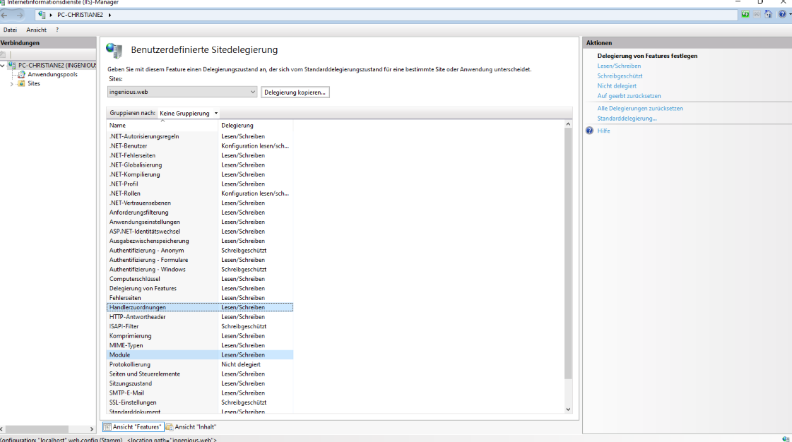Select SSL-Einstellungen row
The width and height of the screenshot is (792, 442).
pyautogui.click(x=200, y=403)
